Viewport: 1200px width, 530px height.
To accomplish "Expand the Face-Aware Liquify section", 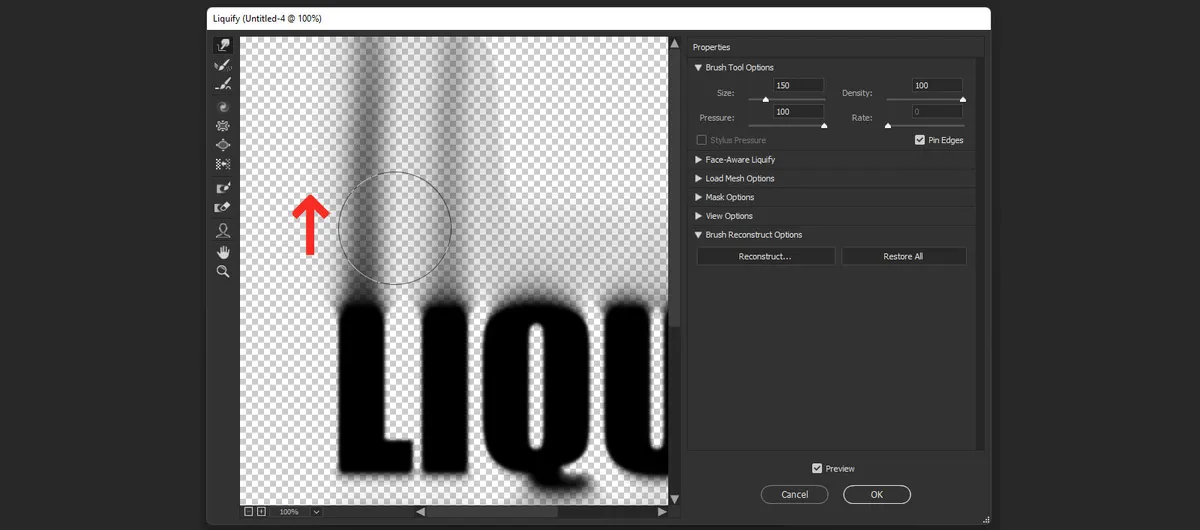I will click(698, 159).
